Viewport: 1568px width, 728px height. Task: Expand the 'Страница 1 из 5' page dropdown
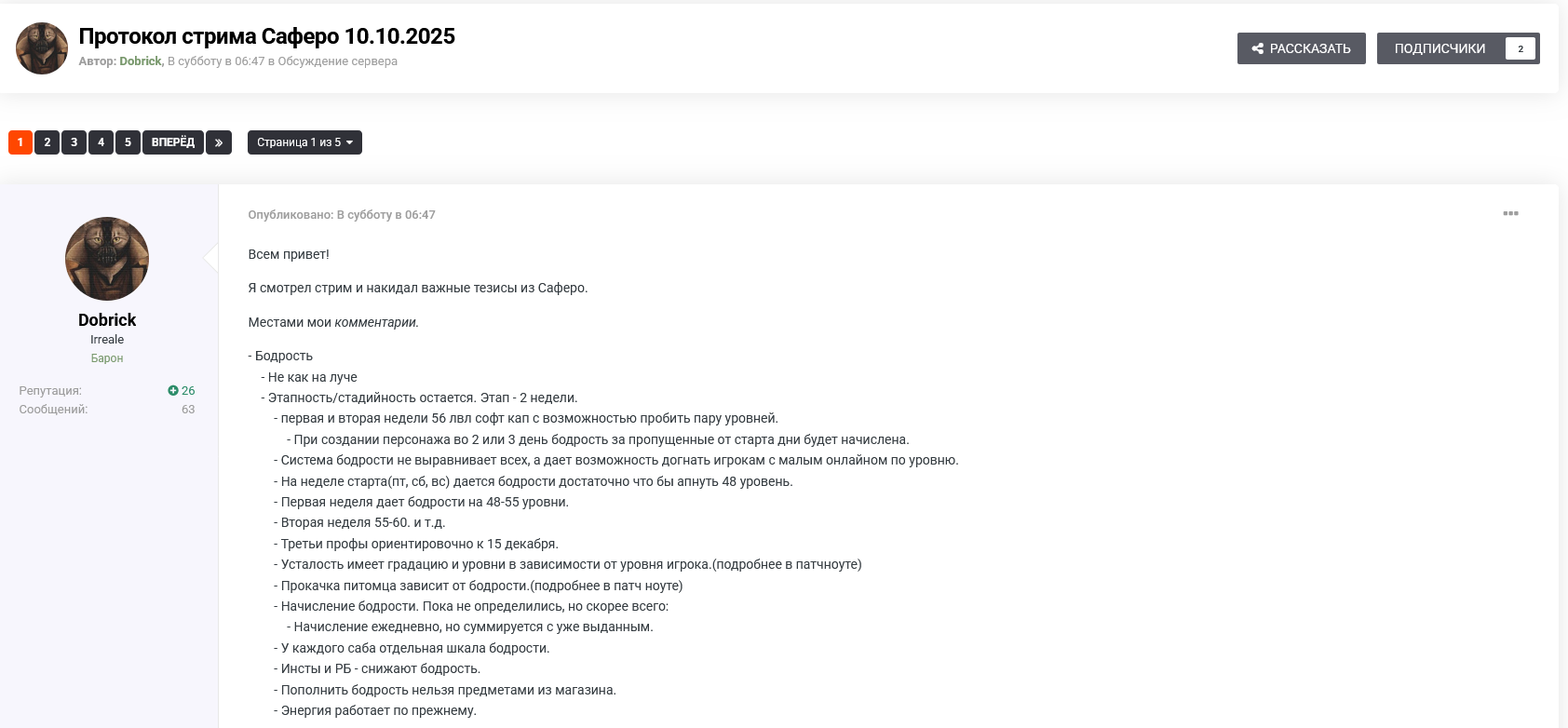pos(304,142)
